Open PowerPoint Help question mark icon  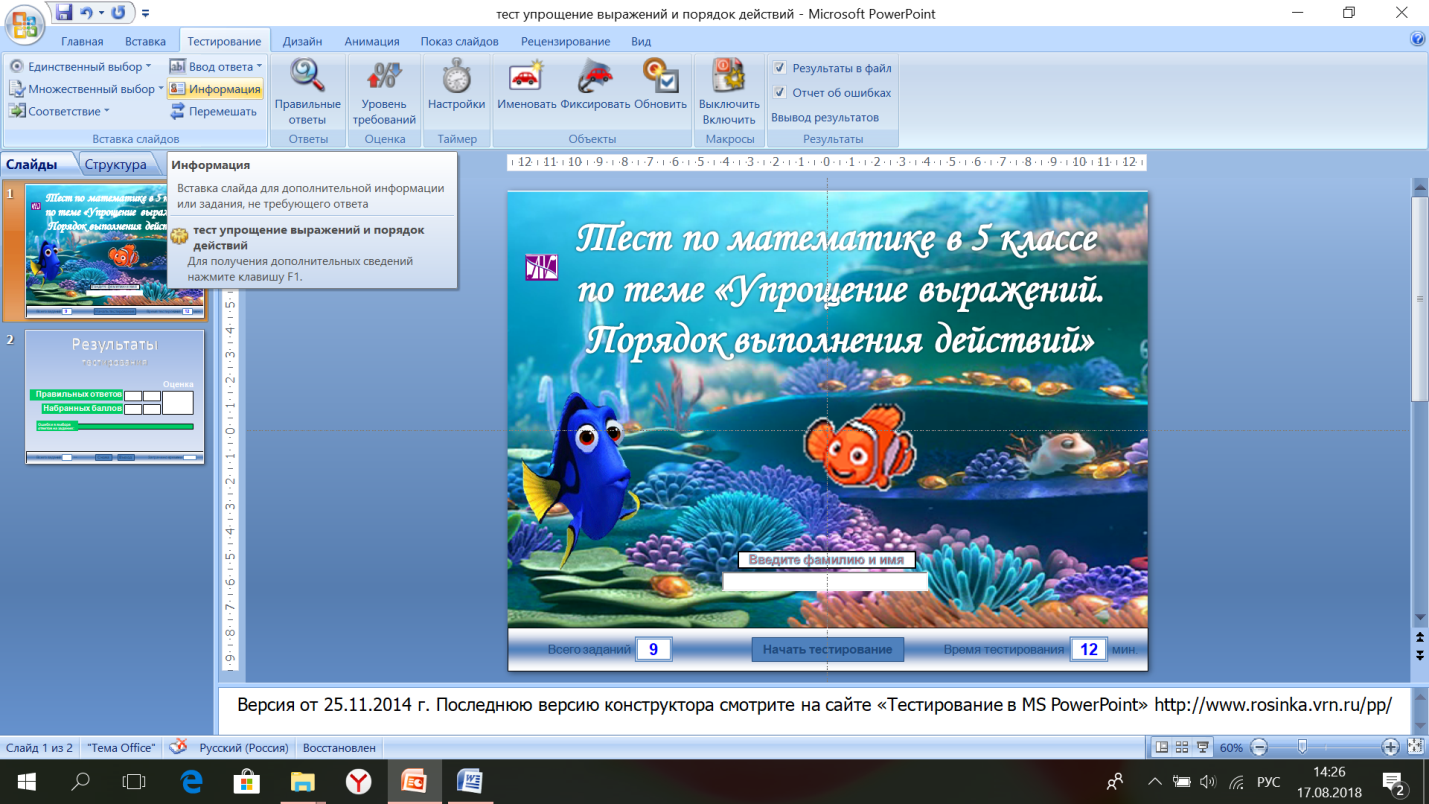click(x=1416, y=39)
